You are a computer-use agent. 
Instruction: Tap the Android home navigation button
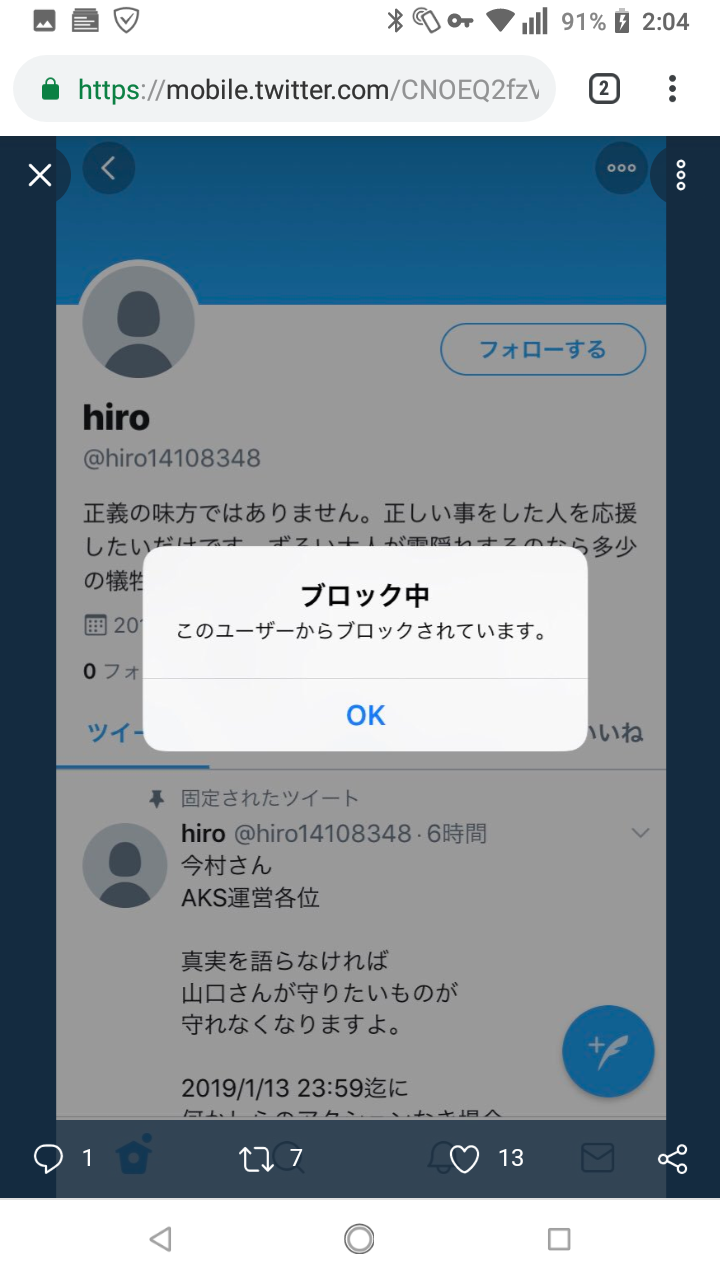click(x=359, y=1239)
